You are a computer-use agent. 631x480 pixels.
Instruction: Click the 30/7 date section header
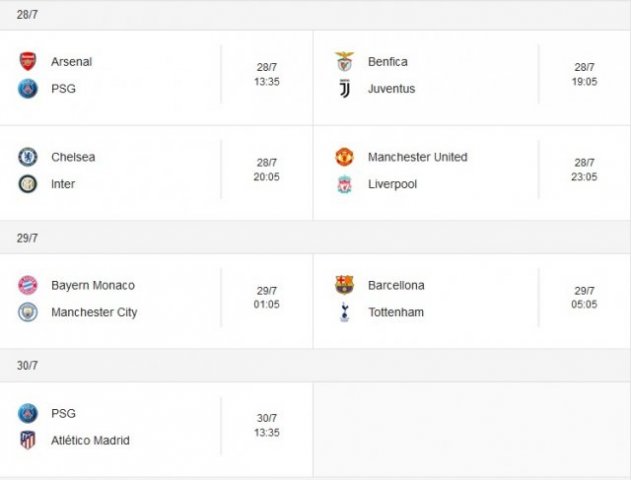(x=316, y=366)
